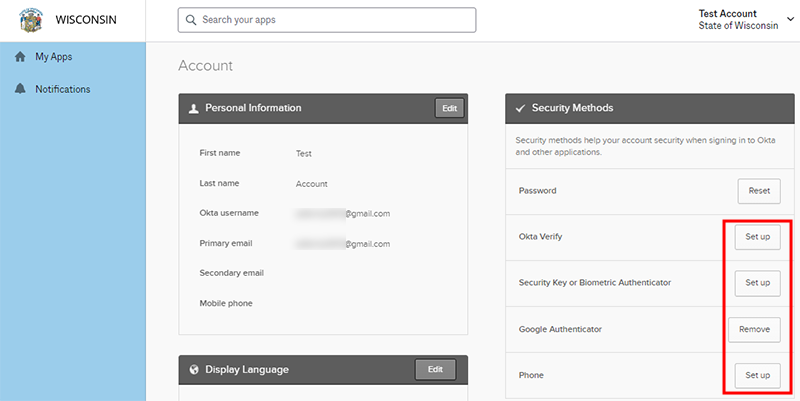Click the globe icon in Display Language header
The height and width of the screenshot is (401, 800).
pos(192,369)
